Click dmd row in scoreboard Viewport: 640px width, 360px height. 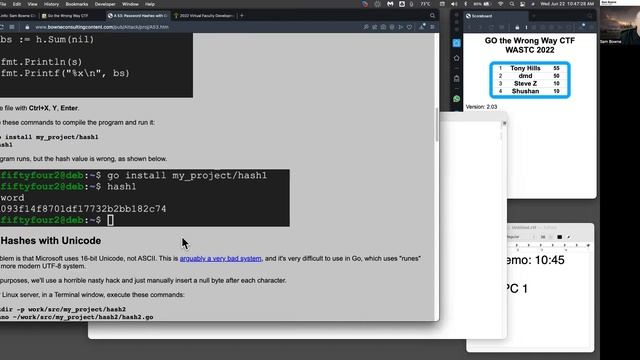click(529, 76)
